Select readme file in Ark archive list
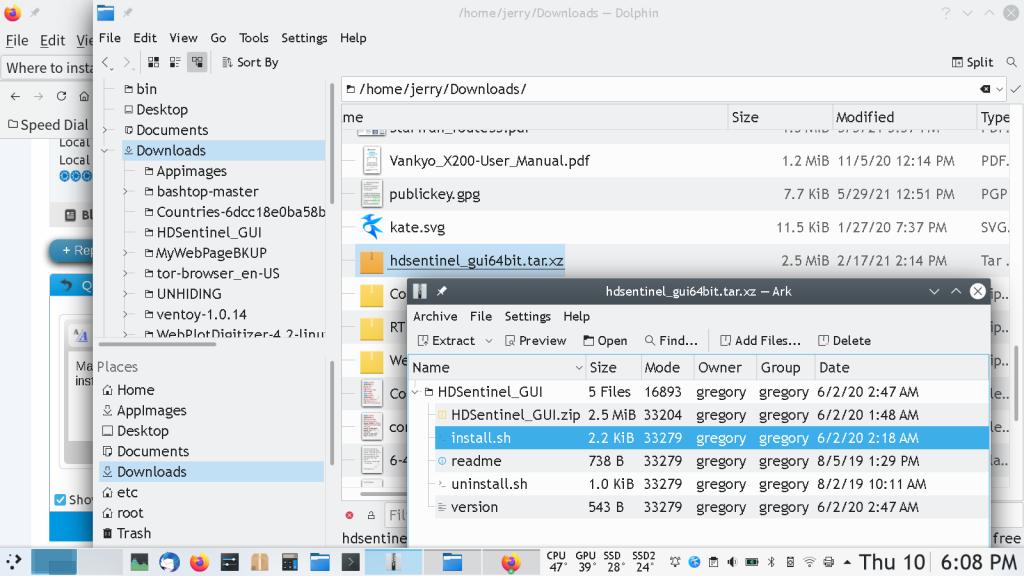This screenshot has width=1024, height=576. click(x=475, y=461)
